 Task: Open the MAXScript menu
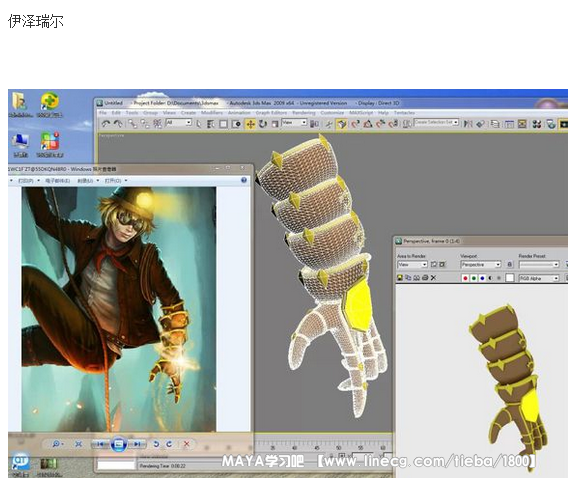361,113
